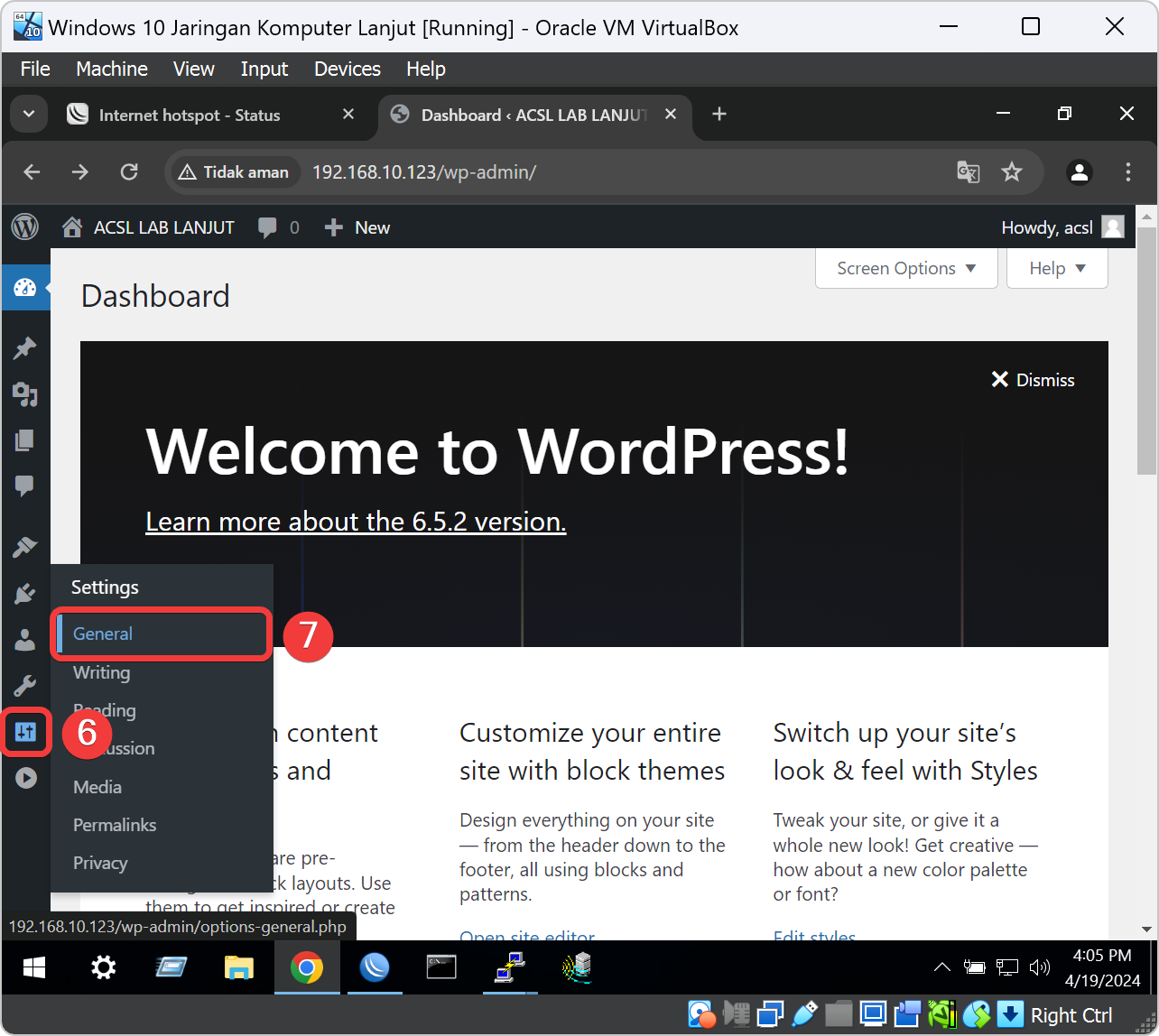Open the Google Translate icon in address bar
The width and height of the screenshot is (1159, 1036).
tap(969, 171)
